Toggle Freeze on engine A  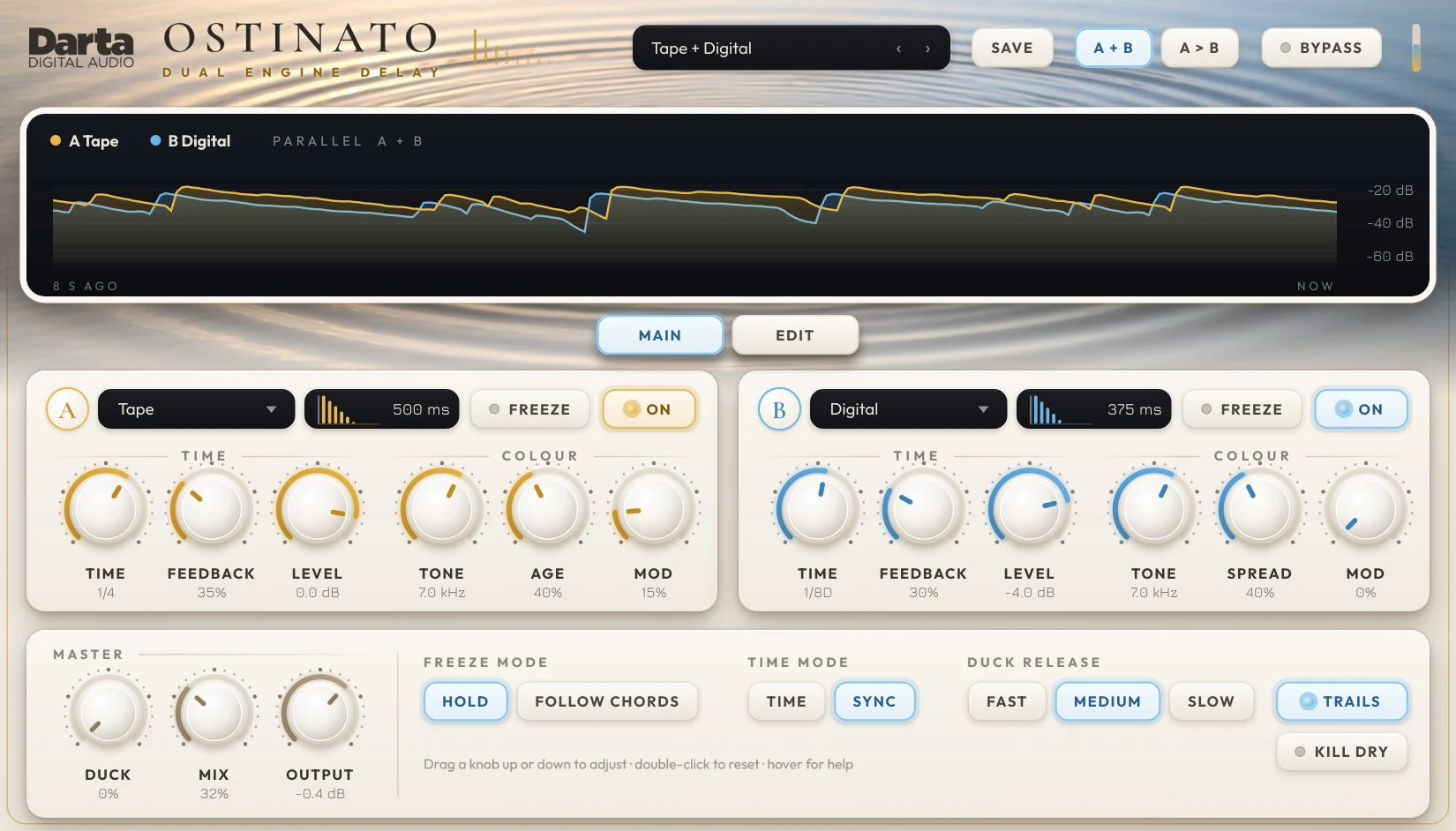click(529, 409)
